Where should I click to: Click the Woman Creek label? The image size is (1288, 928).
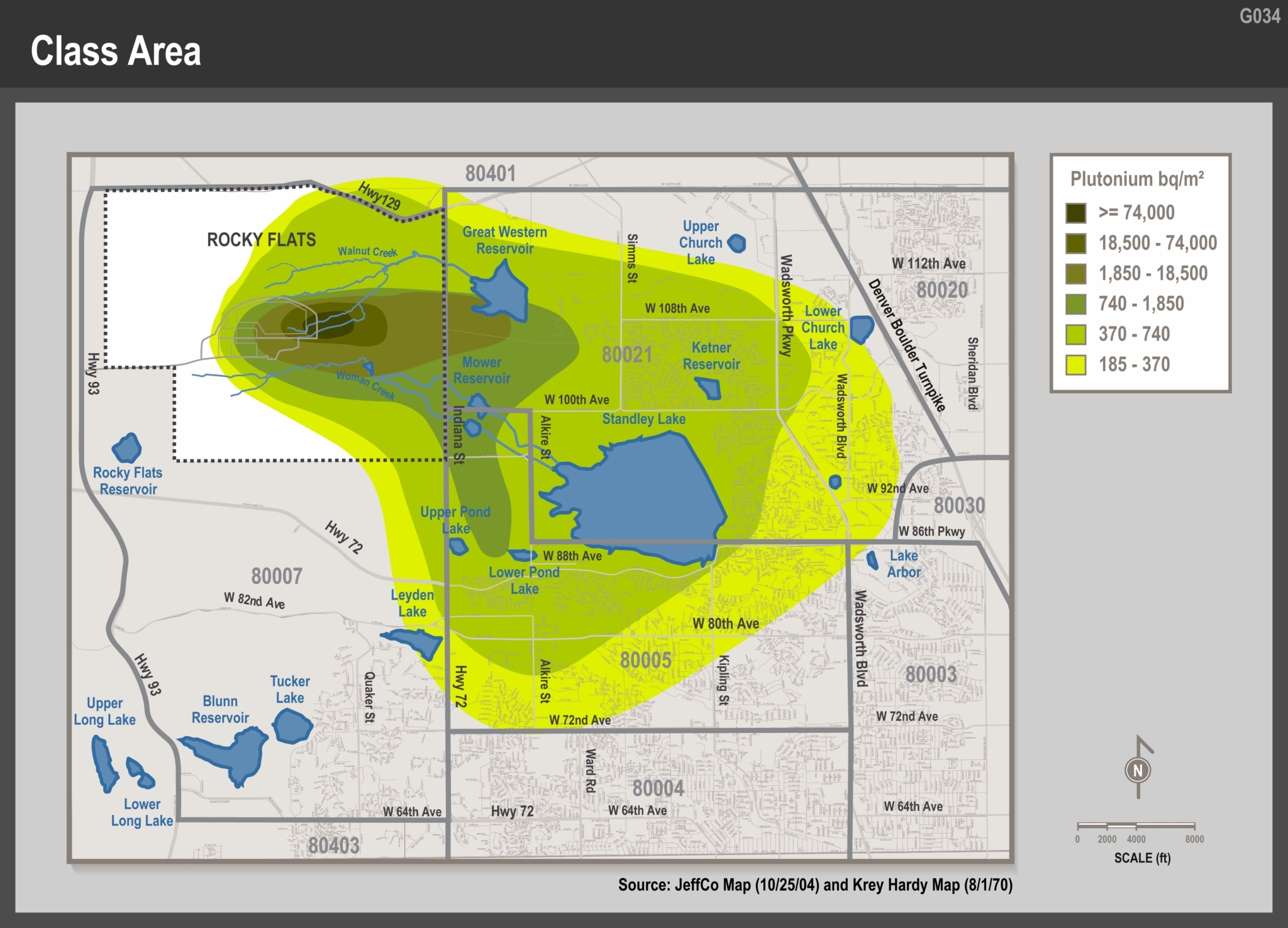point(366,385)
